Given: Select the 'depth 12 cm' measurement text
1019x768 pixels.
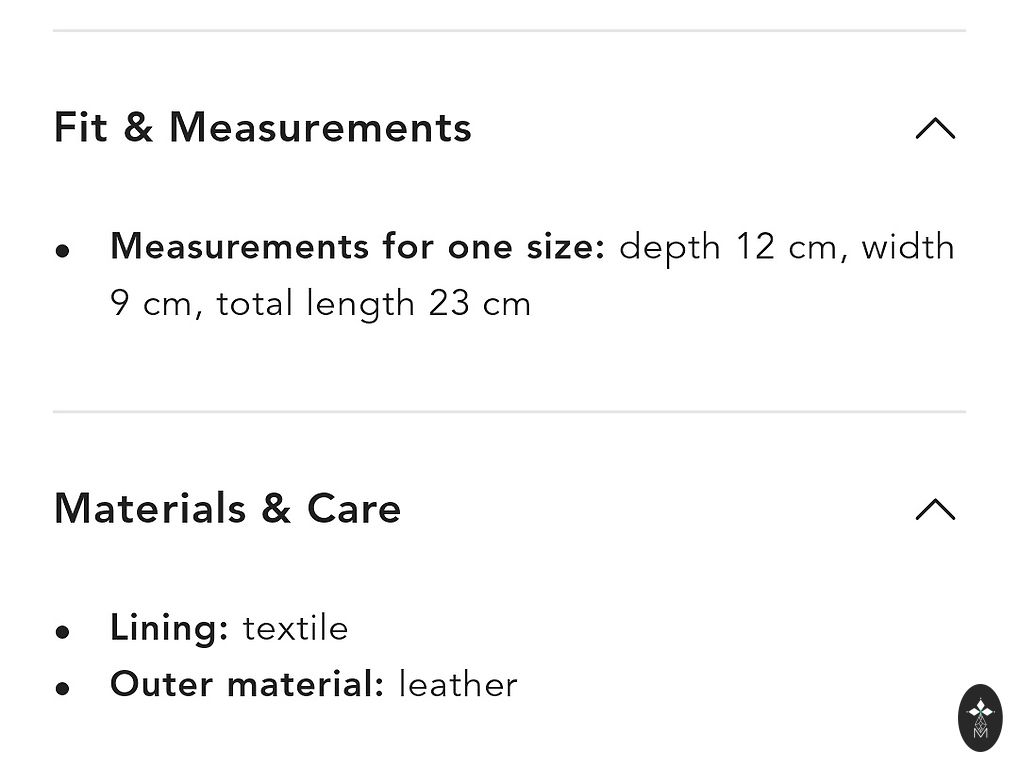Looking at the screenshot, I should coord(727,247).
